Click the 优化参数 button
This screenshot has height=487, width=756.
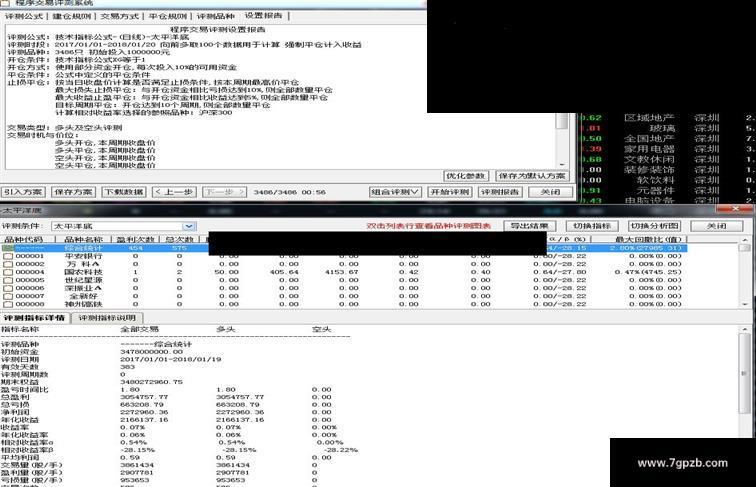(466, 176)
